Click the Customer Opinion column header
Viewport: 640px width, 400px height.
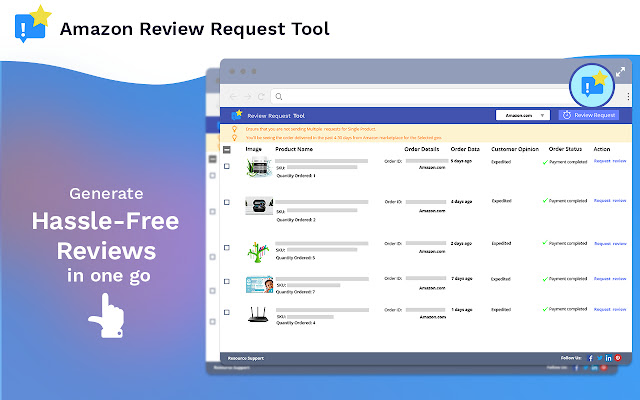point(515,149)
